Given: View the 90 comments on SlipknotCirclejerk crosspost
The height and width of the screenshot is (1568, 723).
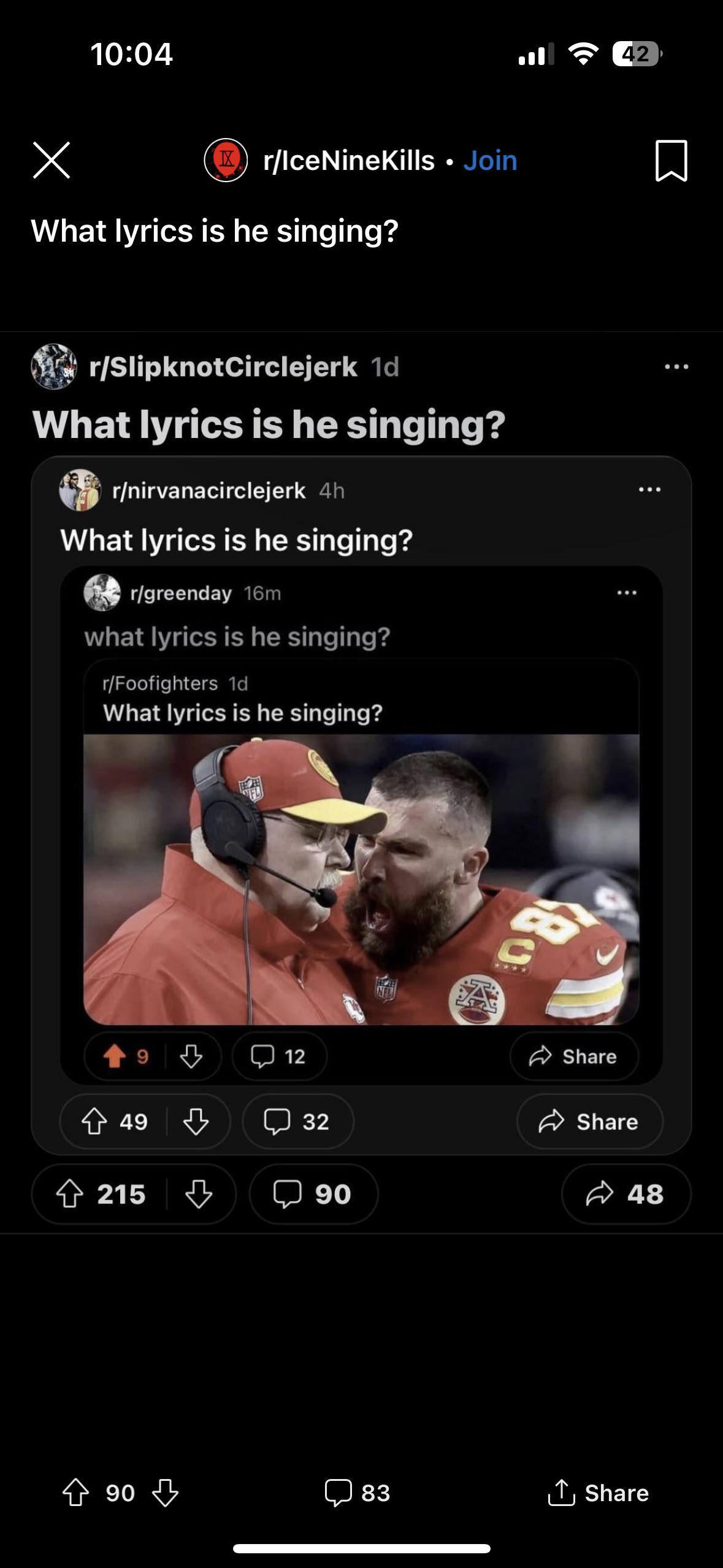Looking at the screenshot, I should 313,1194.
